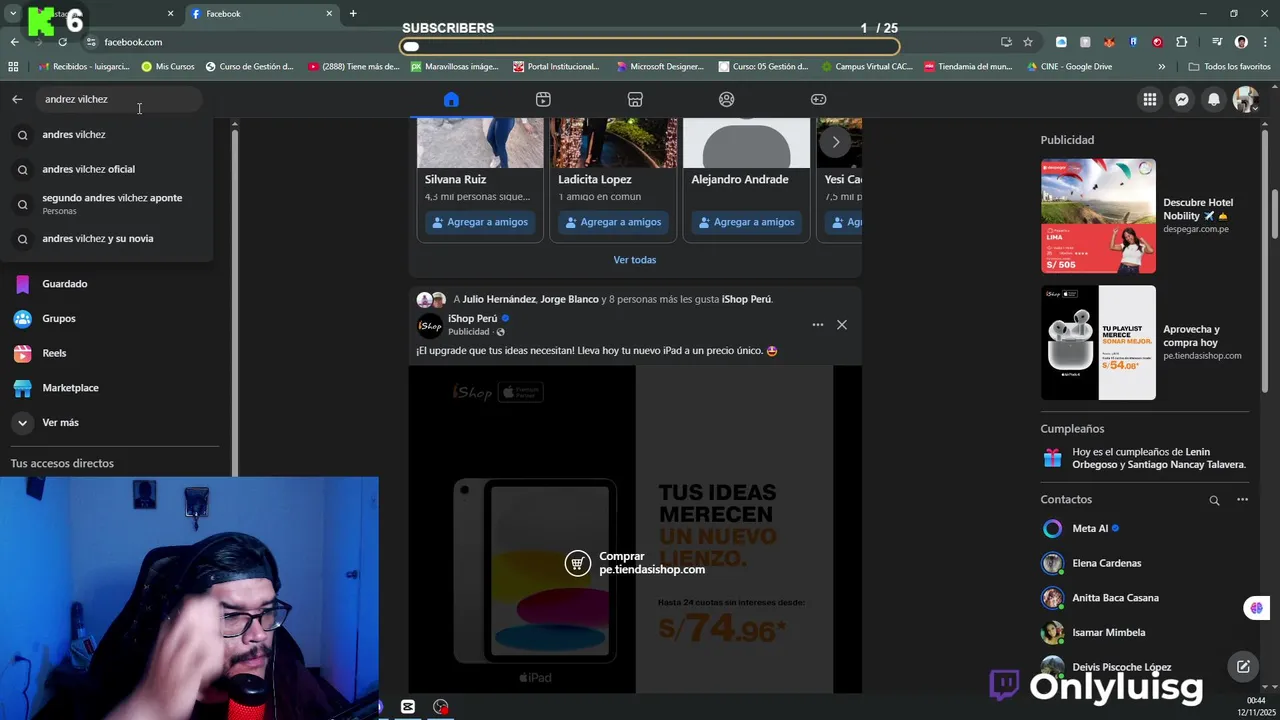Expand hidden bookmarks with the » chevron
This screenshot has height=720, width=1280.
[x=1161, y=67]
